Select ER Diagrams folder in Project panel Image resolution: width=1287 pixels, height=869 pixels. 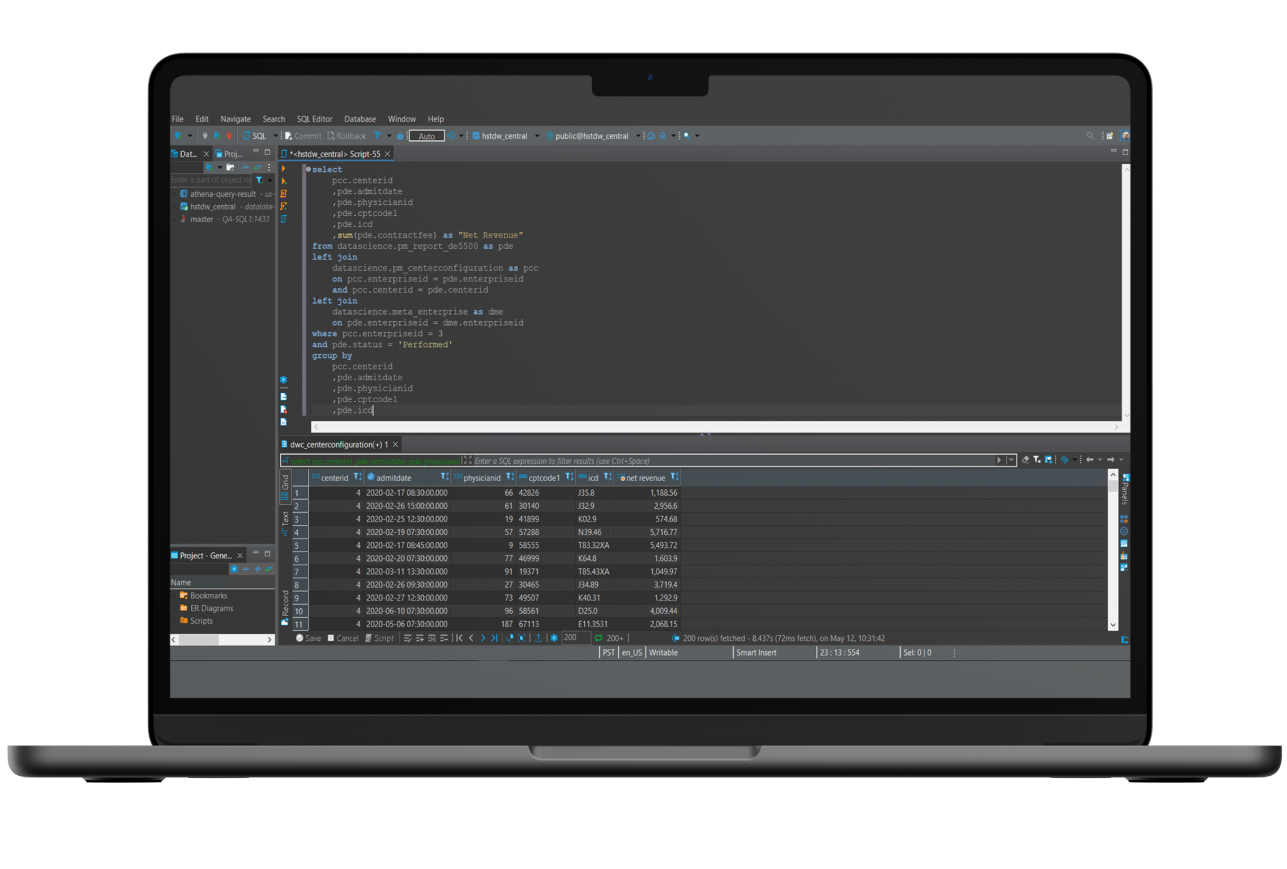[205, 607]
